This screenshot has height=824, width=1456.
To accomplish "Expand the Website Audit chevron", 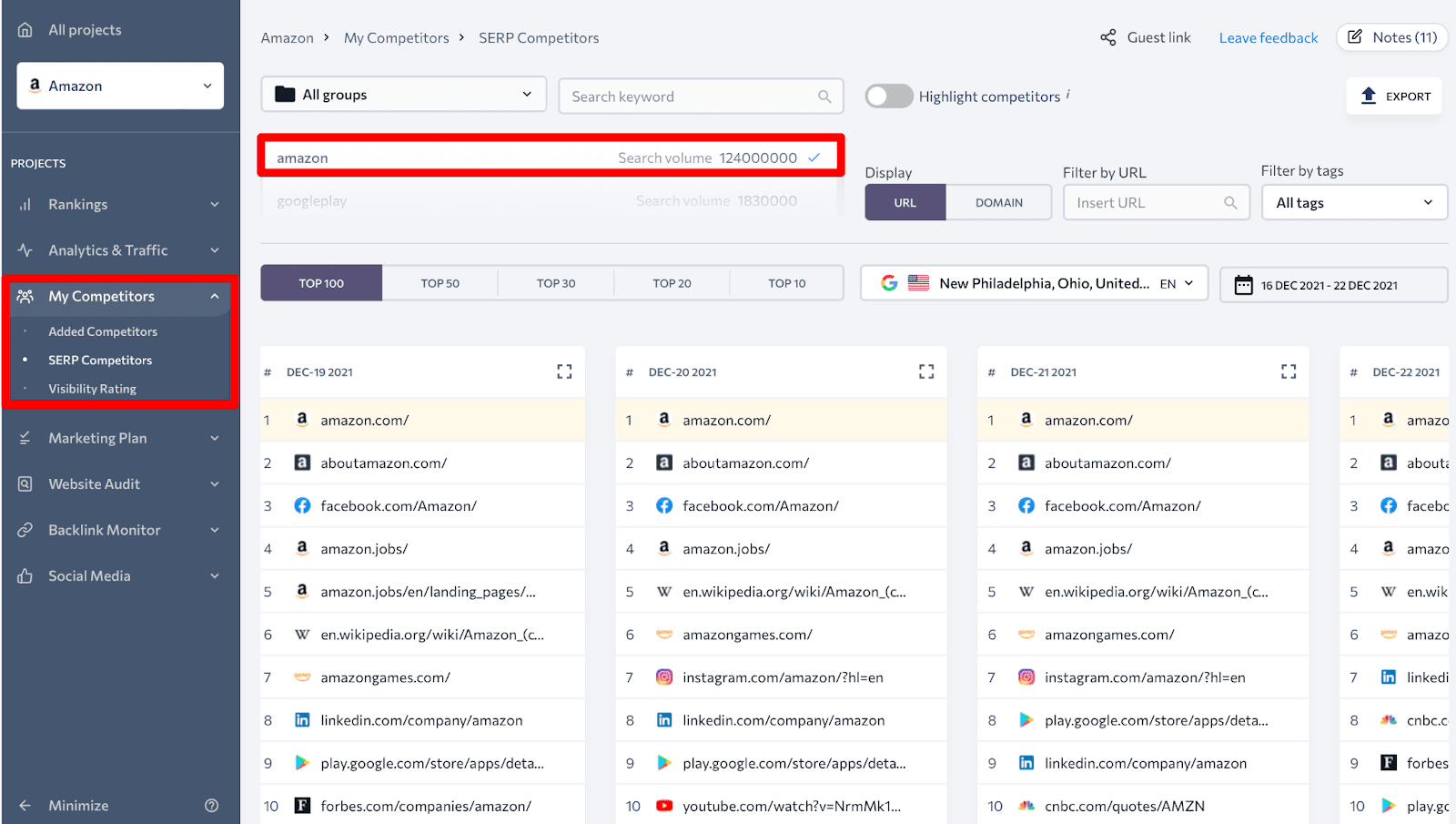I will tap(215, 484).
